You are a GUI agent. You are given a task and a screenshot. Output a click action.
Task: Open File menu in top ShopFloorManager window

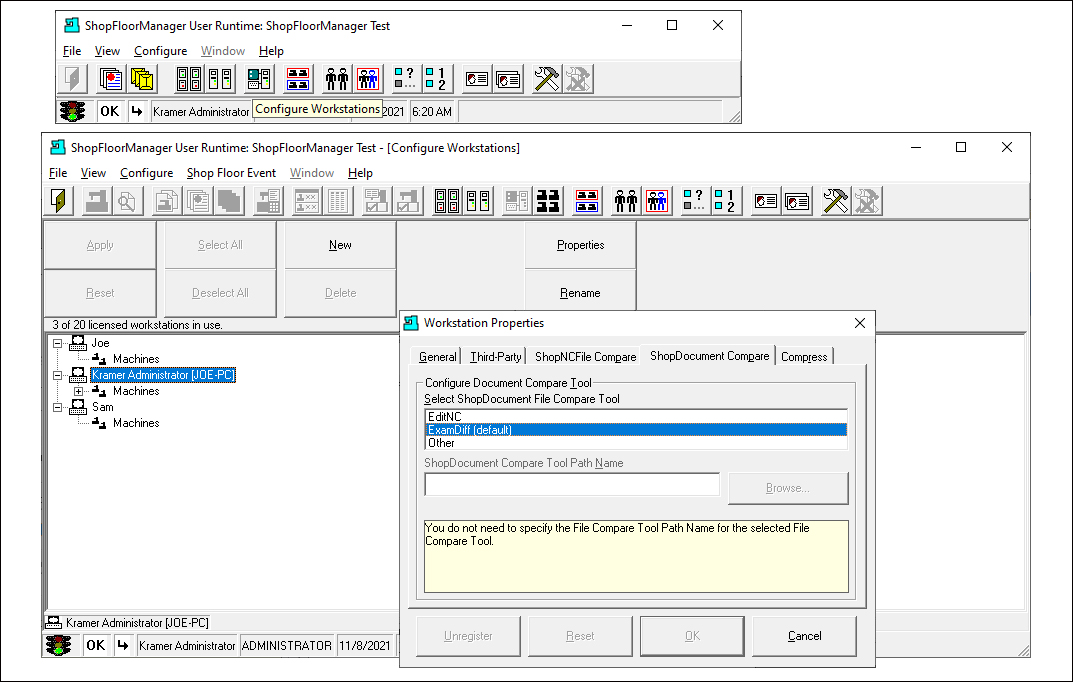(72, 51)
